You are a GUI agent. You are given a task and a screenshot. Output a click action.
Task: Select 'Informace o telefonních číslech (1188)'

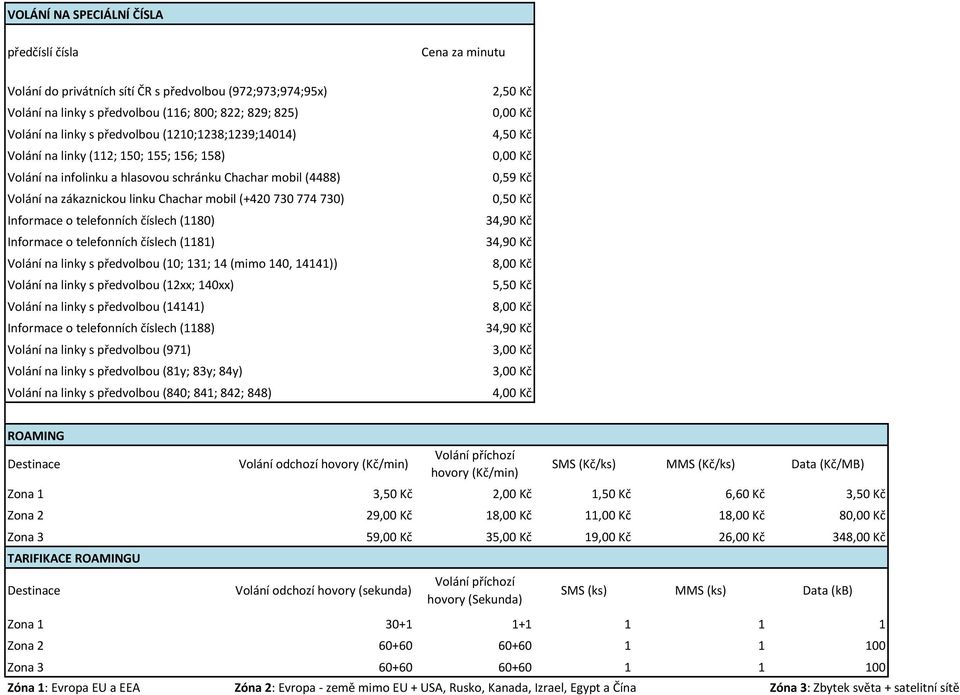click(269, 328)
